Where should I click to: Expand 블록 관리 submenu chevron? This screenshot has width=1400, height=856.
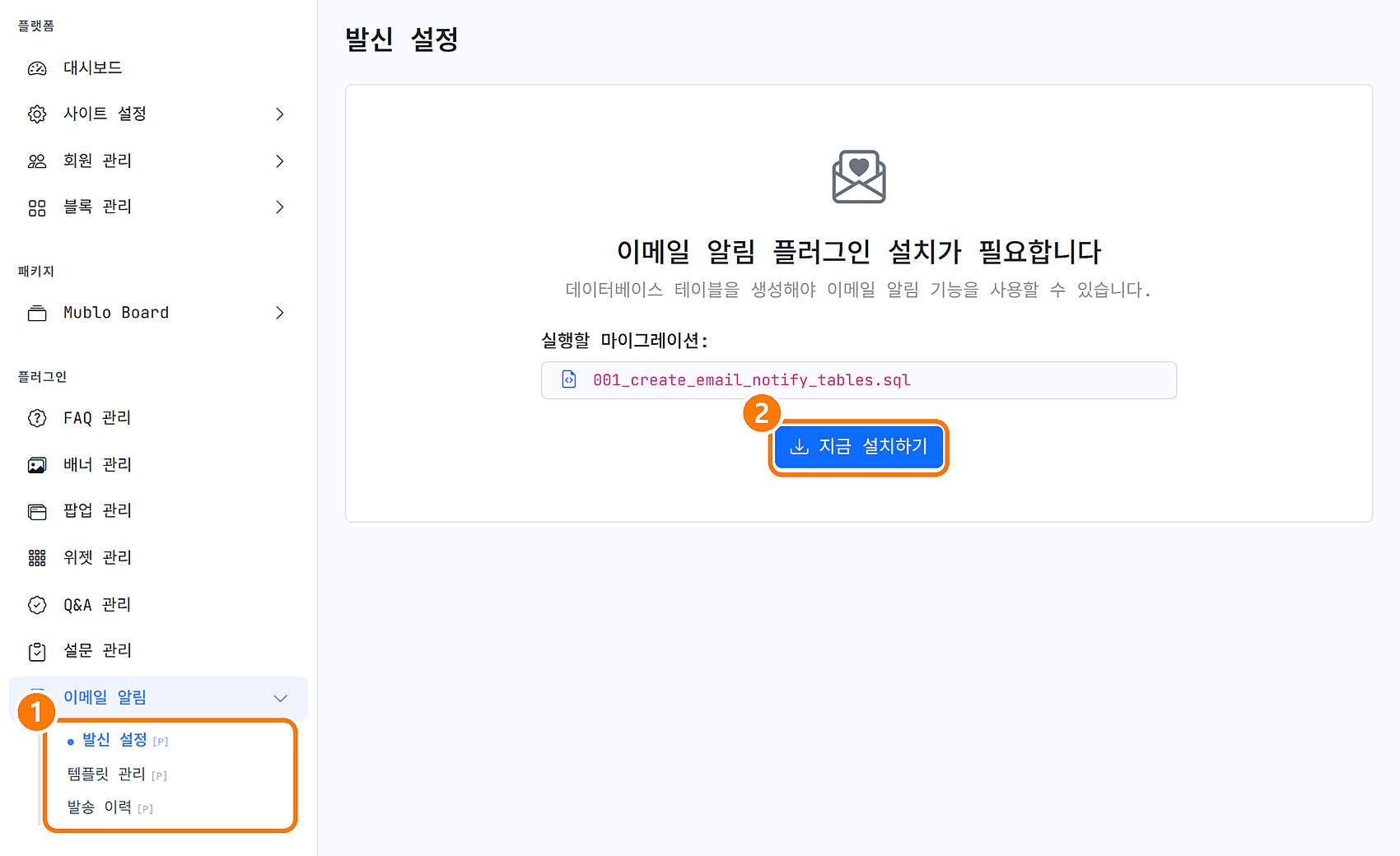(x=280, y=207)
